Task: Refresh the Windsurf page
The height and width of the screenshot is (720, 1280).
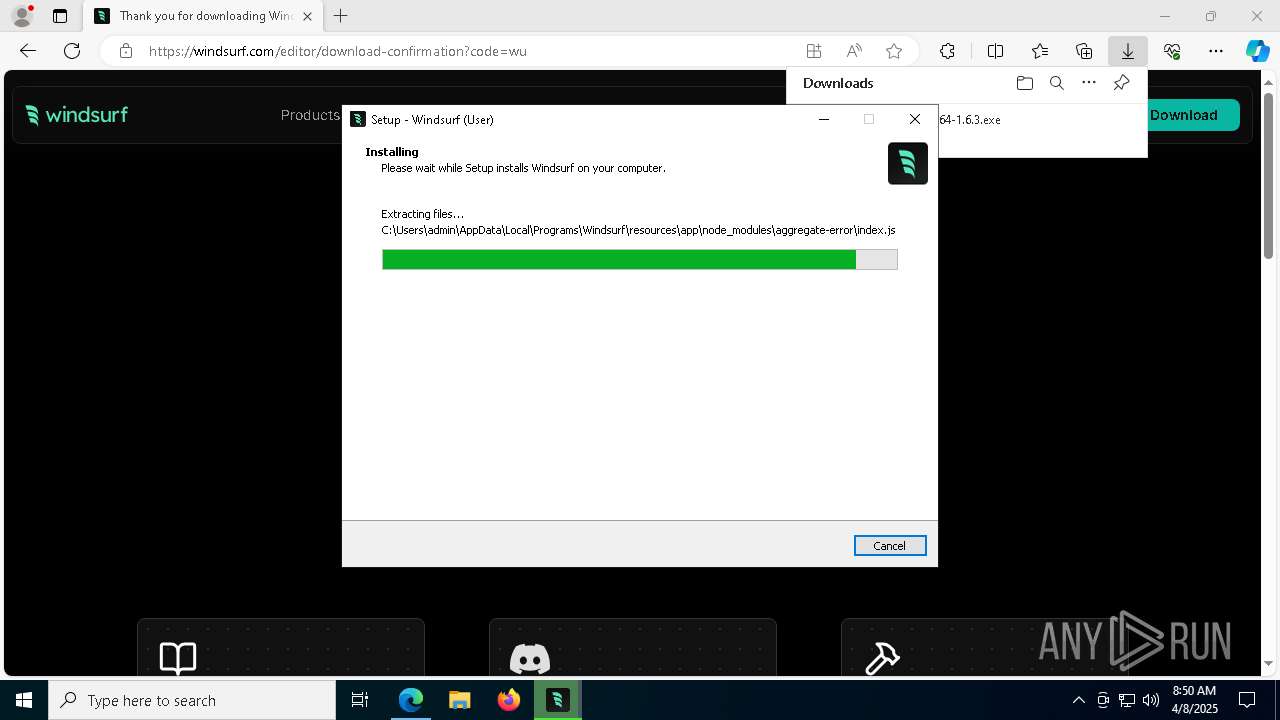Action: point(72,51)
